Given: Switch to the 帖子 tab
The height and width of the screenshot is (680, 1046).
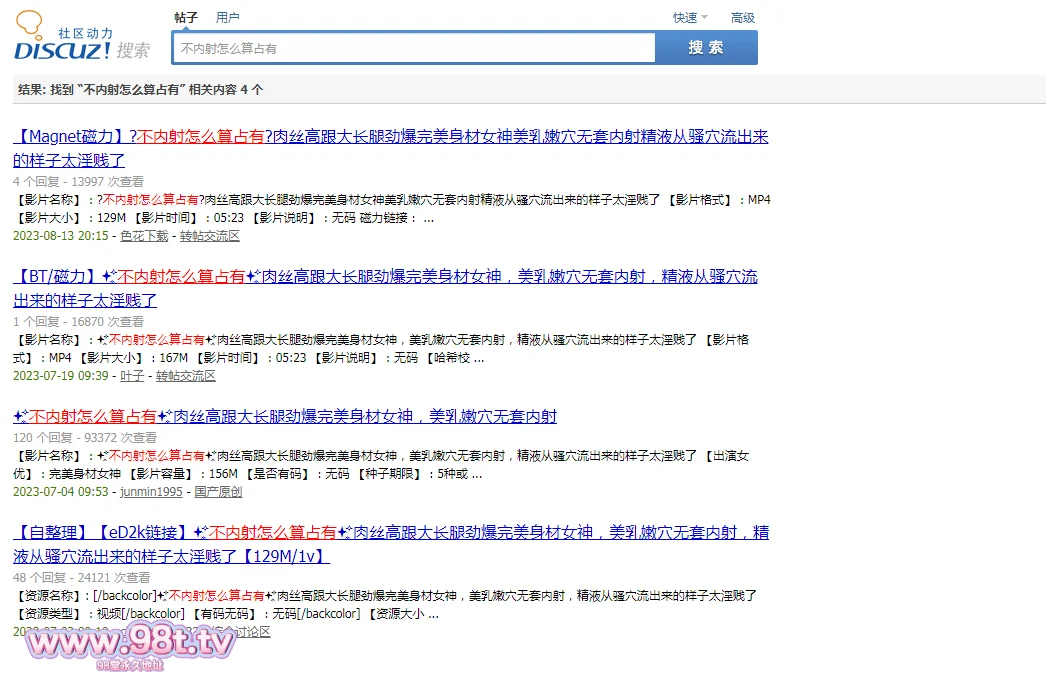Looking at the screenshot, I should 186,17.
